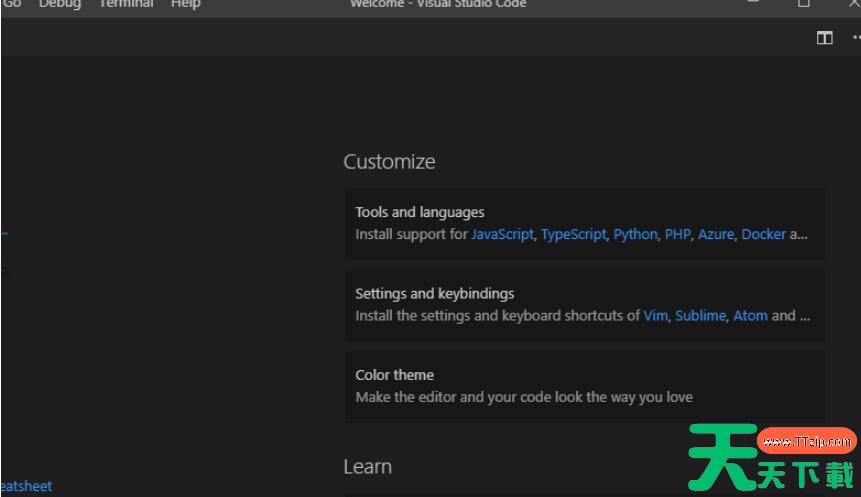The image size is (861, 497).
Task: Click the TypeScript link
Action: coord(573,234)
